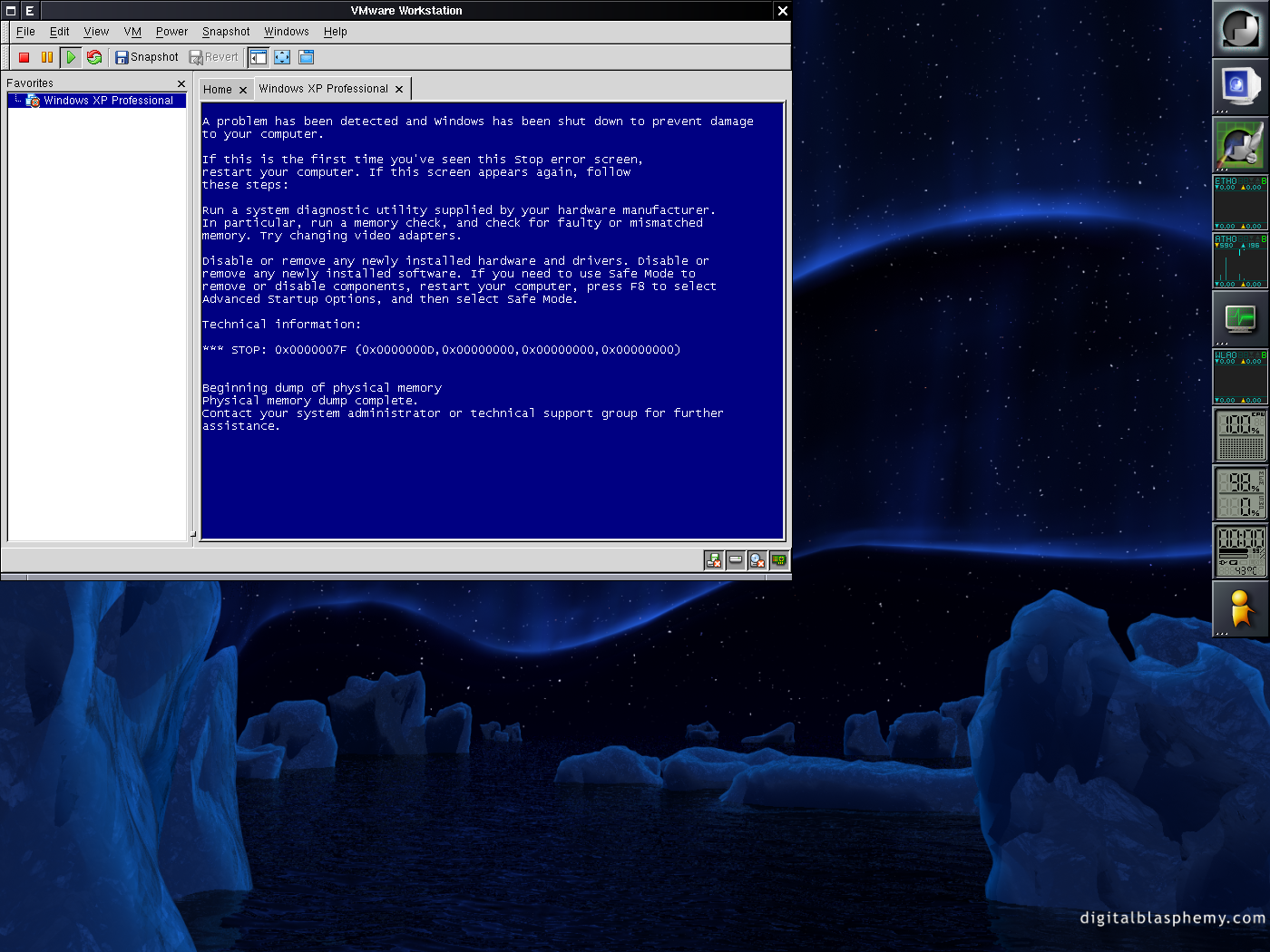Click inside the blue screen VM display
The width and height of the screenshot is (1270, 952).
tap(493, 321)
